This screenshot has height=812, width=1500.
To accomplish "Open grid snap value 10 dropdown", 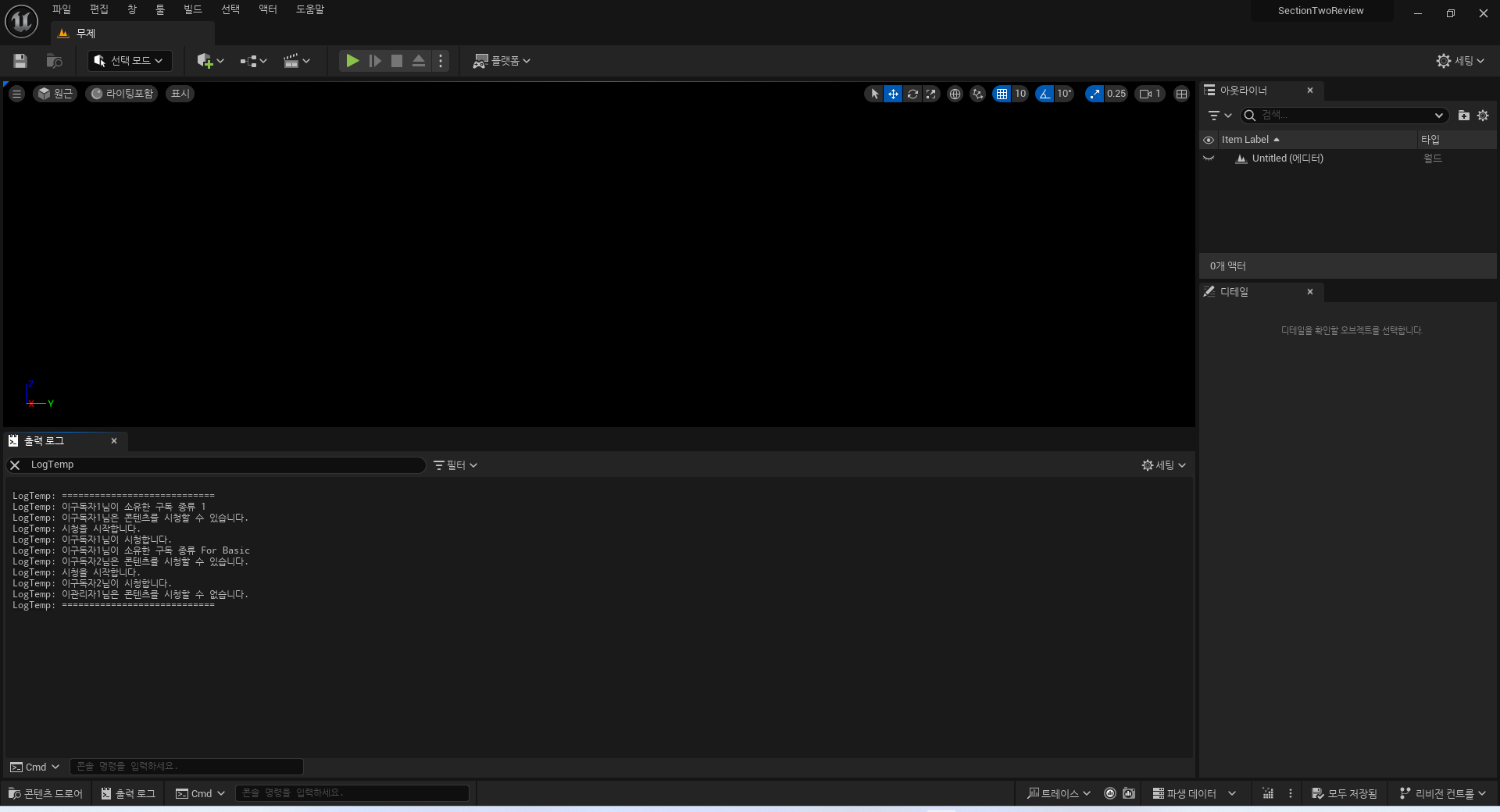I will coord(1020,94).
